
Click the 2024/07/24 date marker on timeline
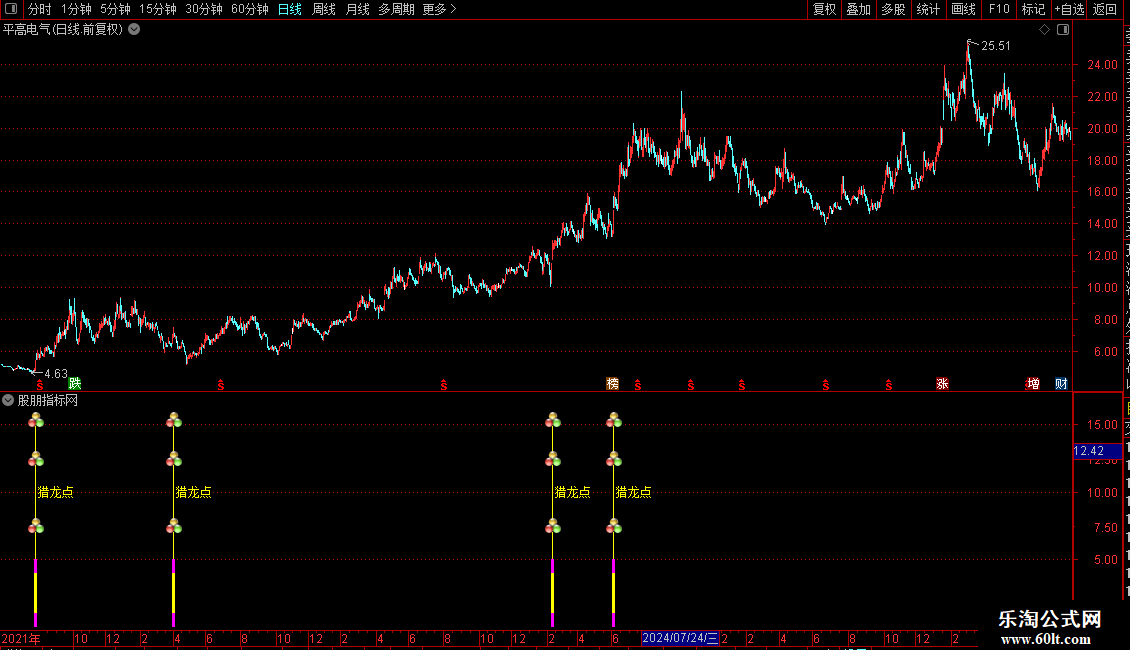click(x=680, y=638)
